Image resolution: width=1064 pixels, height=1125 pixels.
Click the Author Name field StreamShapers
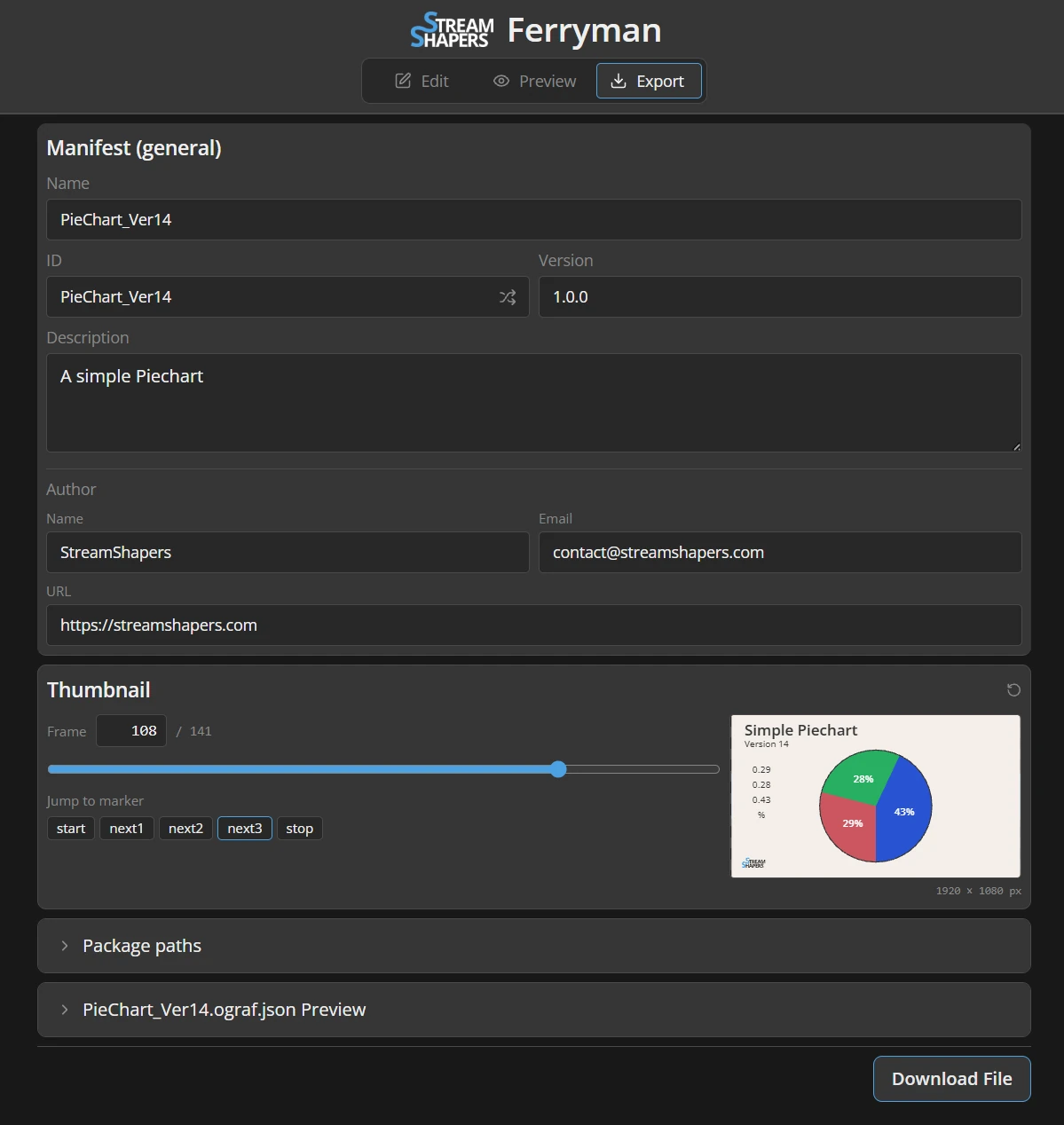click(288, 553)
